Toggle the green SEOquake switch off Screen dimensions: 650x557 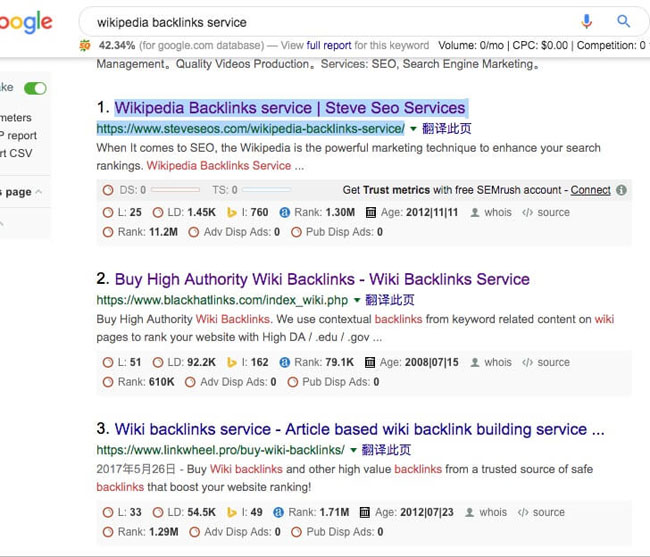coord(36,88)
